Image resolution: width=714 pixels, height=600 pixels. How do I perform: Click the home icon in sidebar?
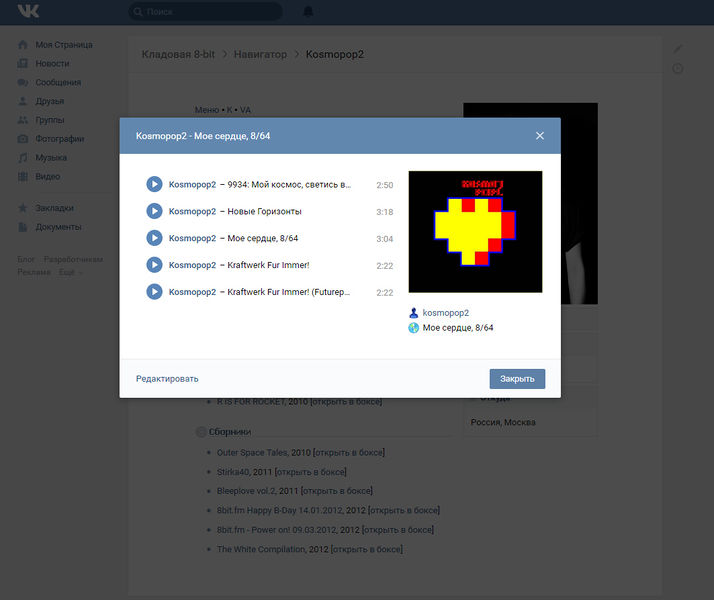tap(23, 45)
